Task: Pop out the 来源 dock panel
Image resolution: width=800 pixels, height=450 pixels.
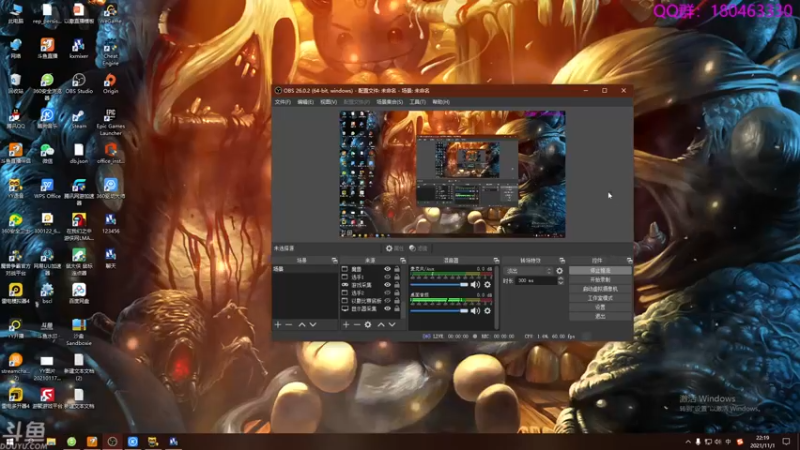Action: coord(403,260)
